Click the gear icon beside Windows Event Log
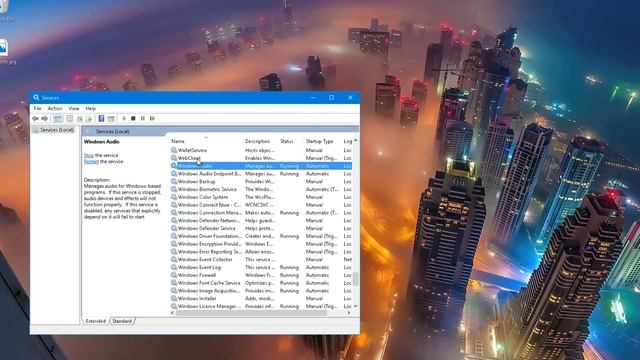This screenshot has height=360, width=640. 174,267
